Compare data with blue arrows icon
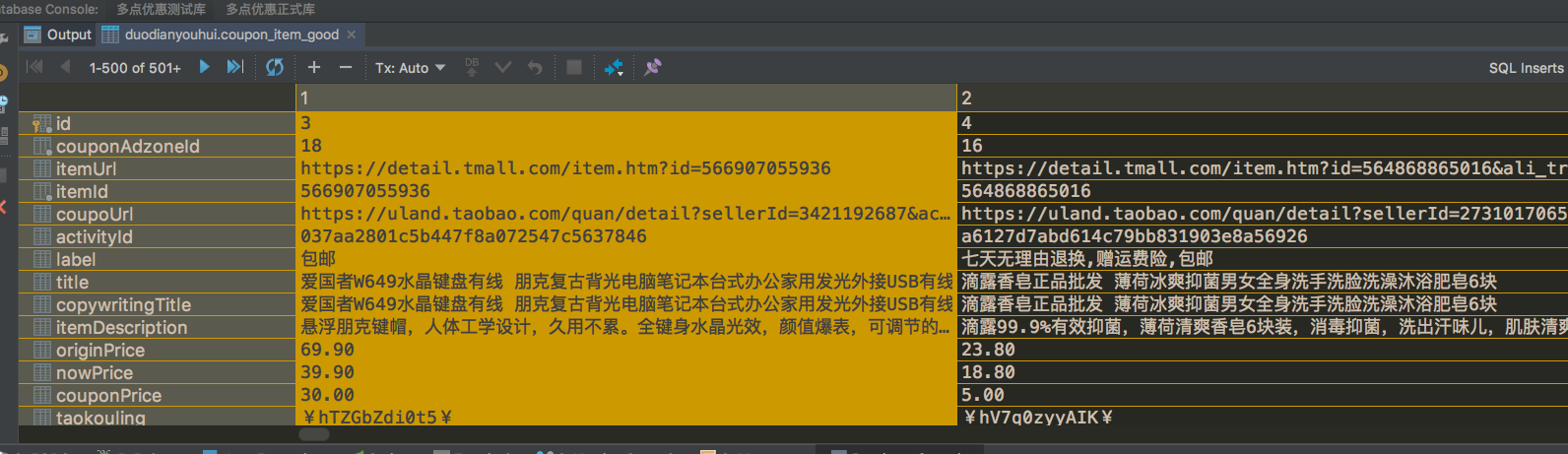The width and height of the screenshot is (1568, 454). tap(614, 67)
